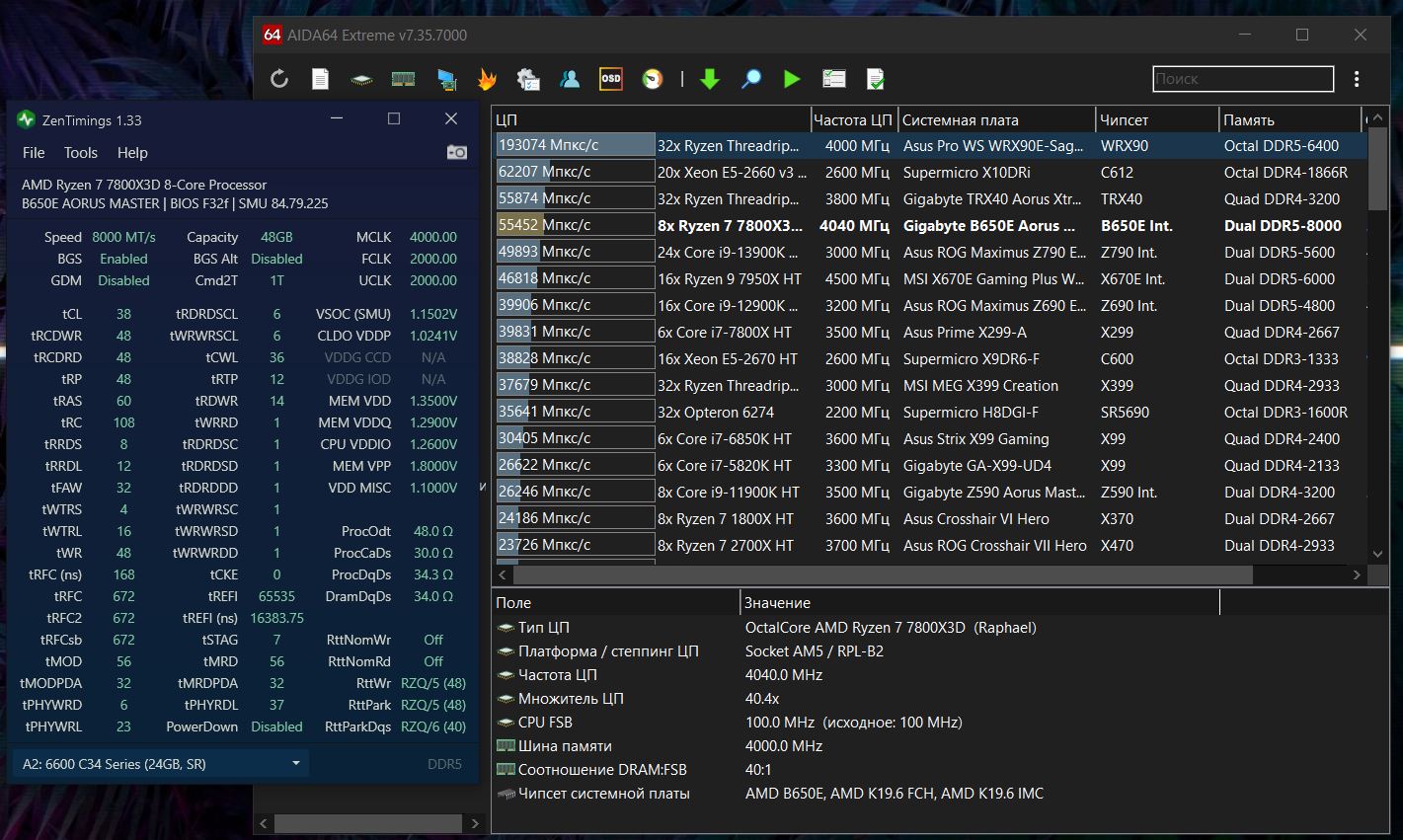Click the green download arrow icon
This screenshot has height=840, width=1403.
pos(710,79)
